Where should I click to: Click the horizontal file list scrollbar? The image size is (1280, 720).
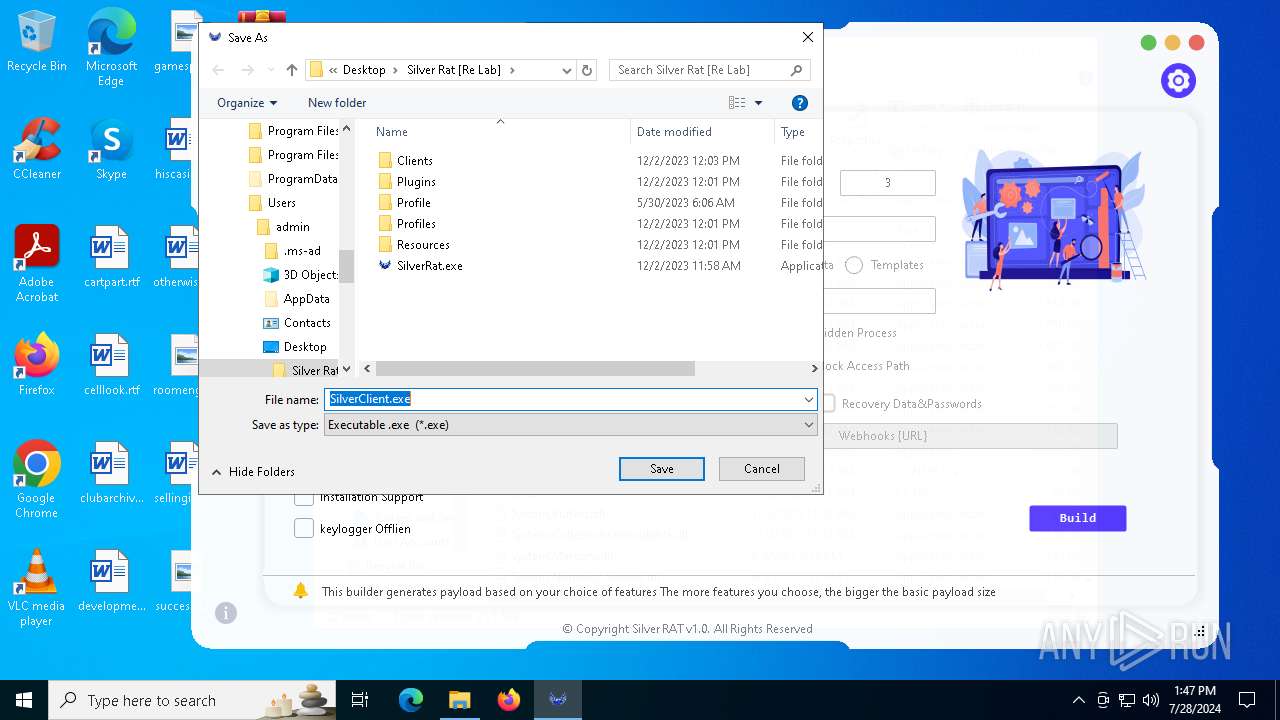coord(535,369)
